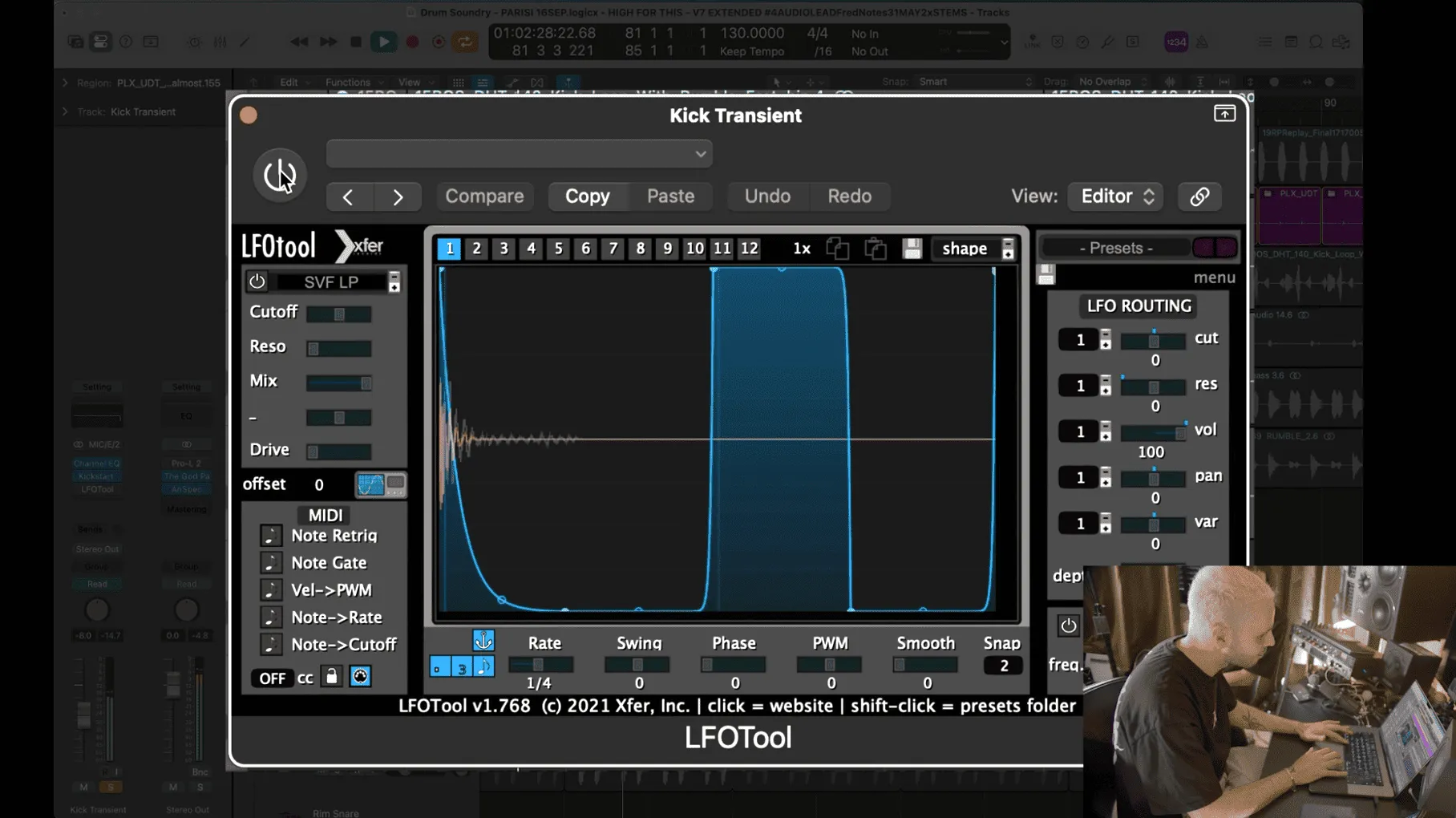Toggle the scope waveform display button
Screen dimensions: 1456x818
[370, 484]
